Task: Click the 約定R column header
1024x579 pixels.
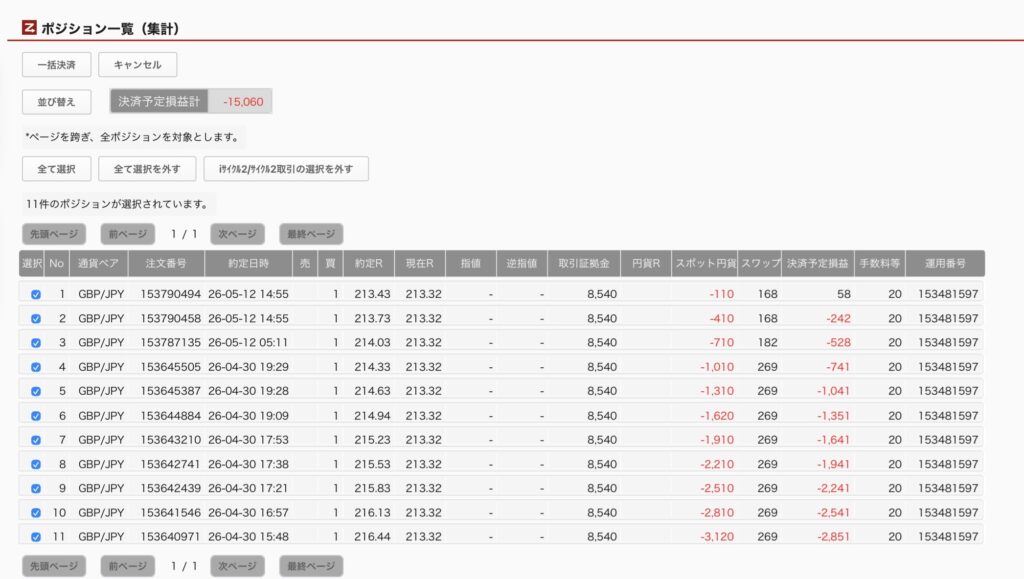Action: [x=368, y=263]
